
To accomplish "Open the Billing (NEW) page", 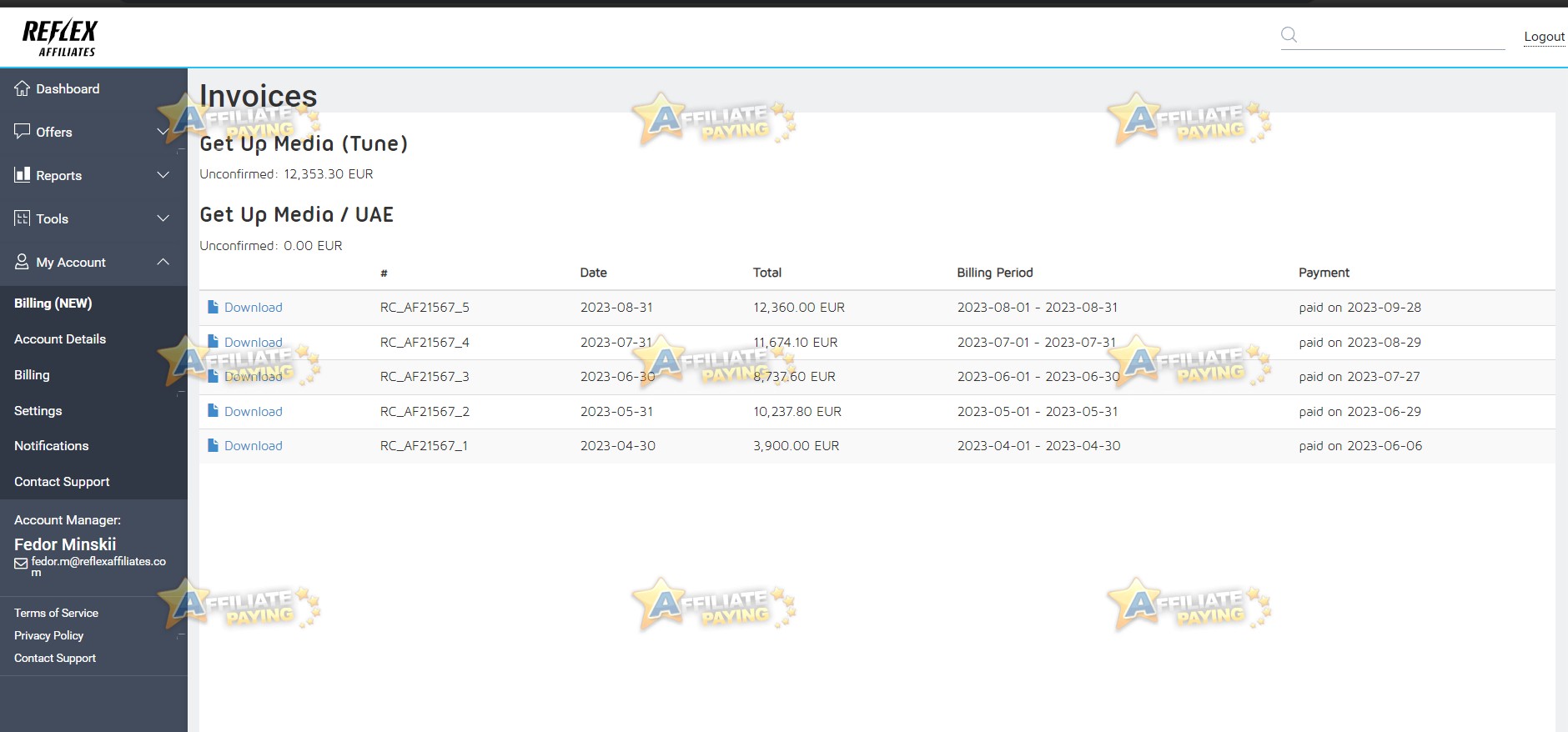I will coord(53,303).
